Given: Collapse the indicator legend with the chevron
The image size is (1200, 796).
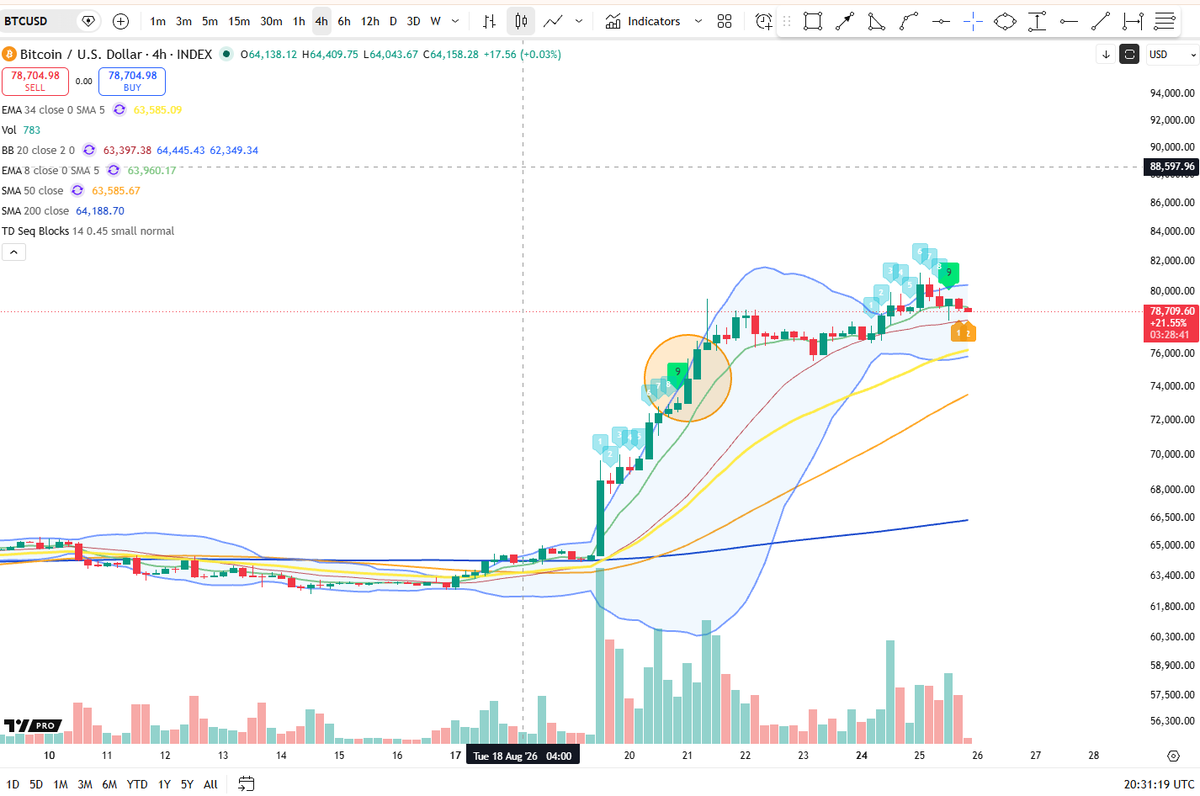Looking at the screenshot, I should 14,253.
